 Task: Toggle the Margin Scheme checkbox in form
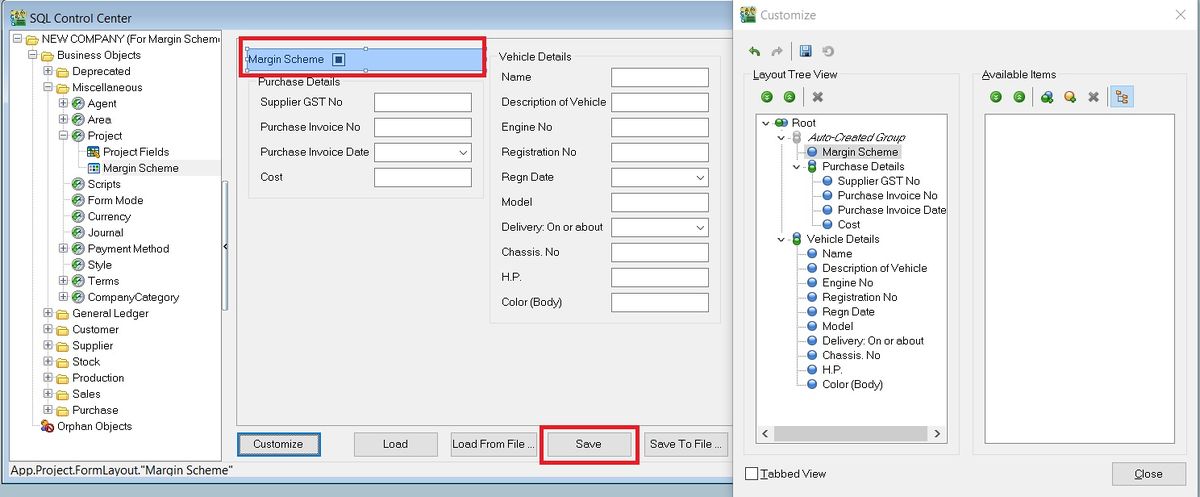339,60
